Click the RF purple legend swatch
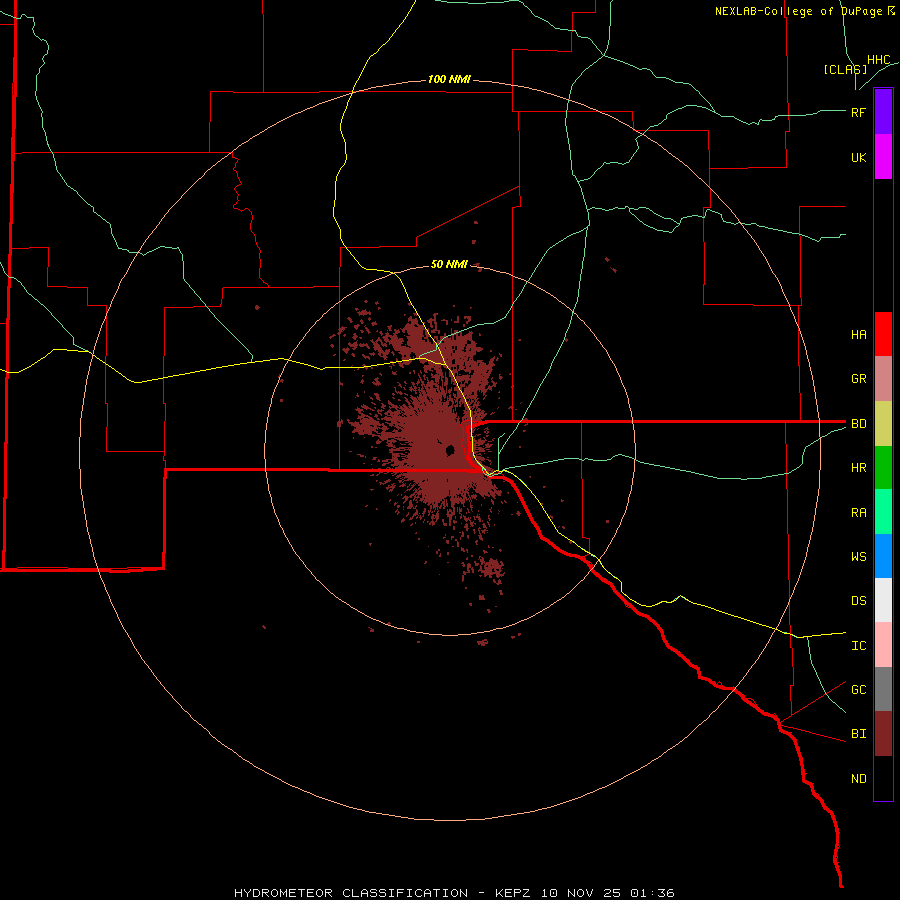 tap(883, 112)
